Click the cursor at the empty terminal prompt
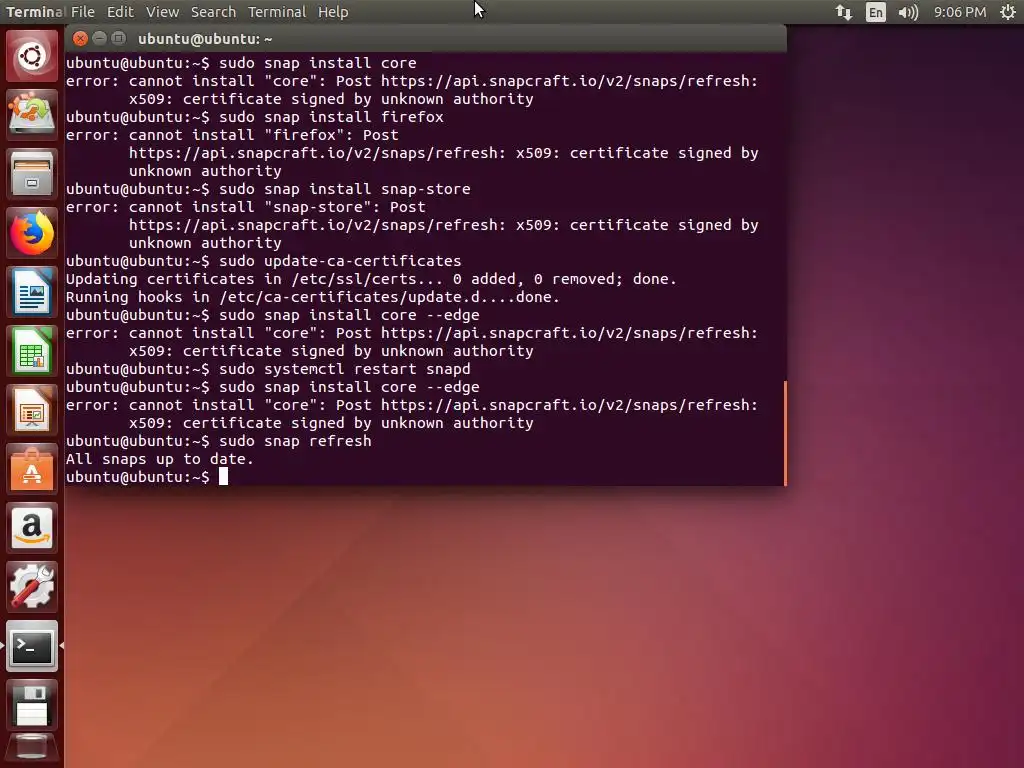 tap(223, 477)
